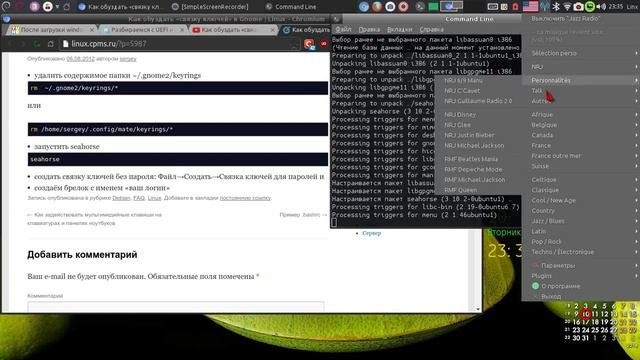This screenshot has height=360, width=640.
Task: Click the Chromium address bar URL
Action: point(109,44)
